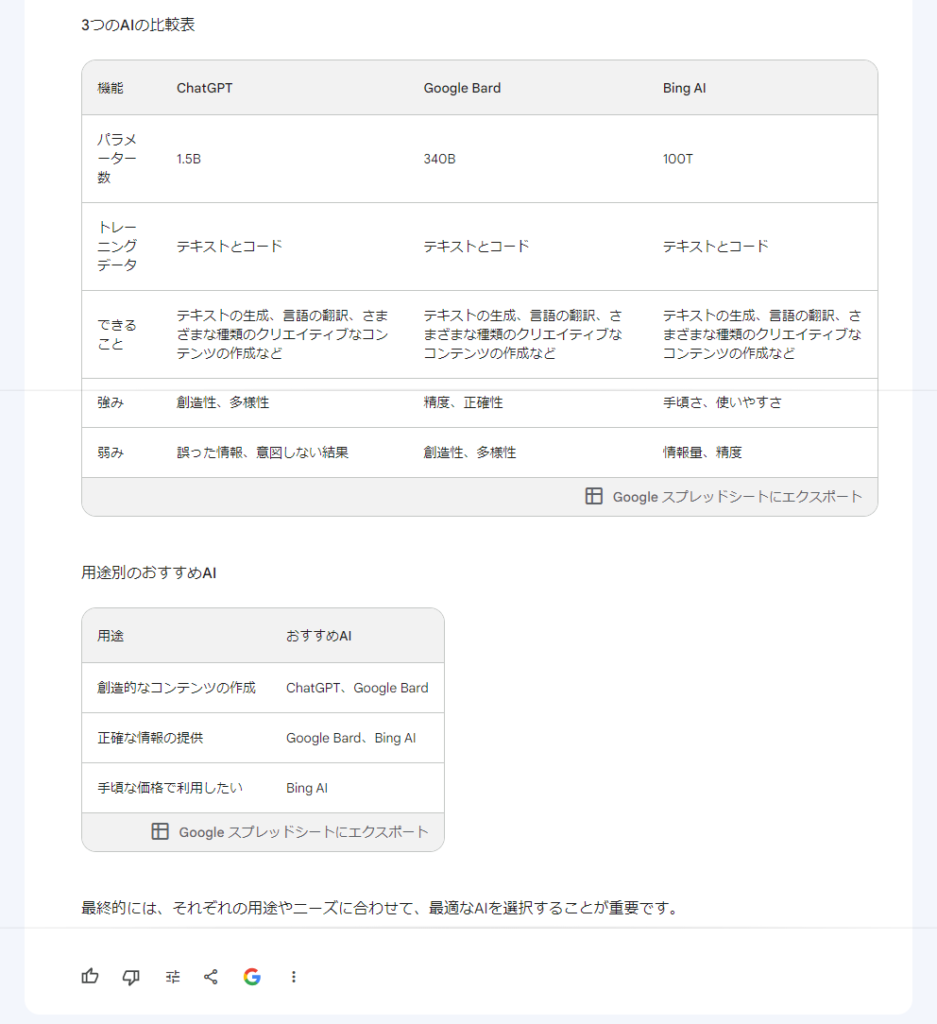The width and height of the screenshot is (937, 1024).
Task: Click the thumbs up icon
Action: click(90, 977)
